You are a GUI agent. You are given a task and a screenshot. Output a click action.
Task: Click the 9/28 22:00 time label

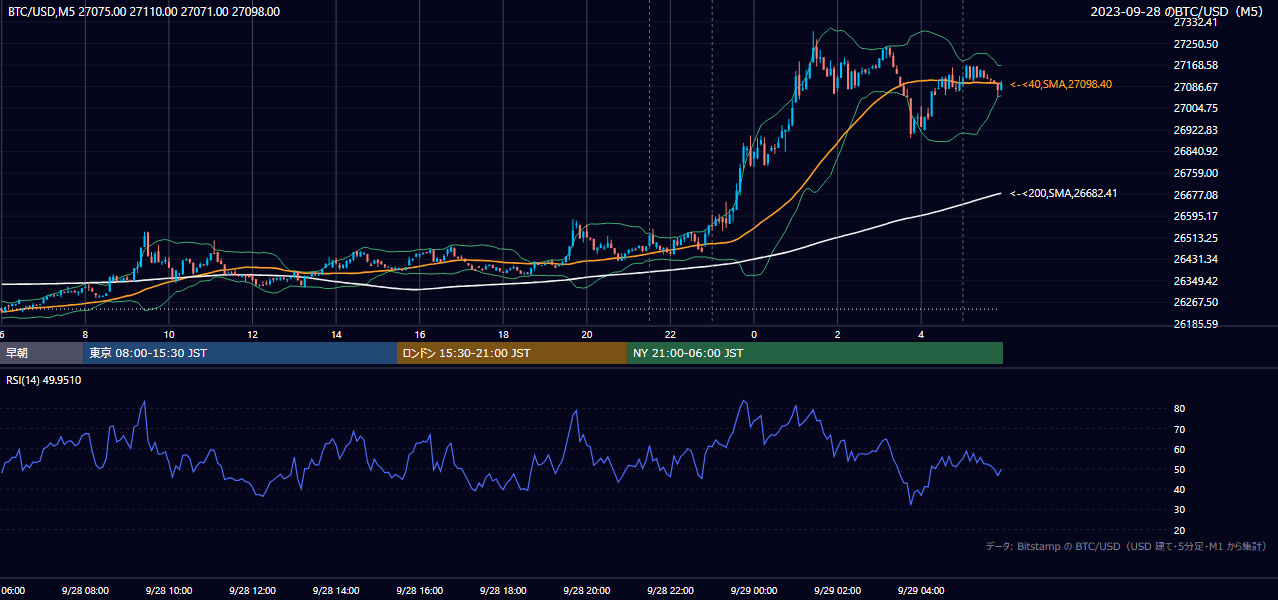(670, 590)
